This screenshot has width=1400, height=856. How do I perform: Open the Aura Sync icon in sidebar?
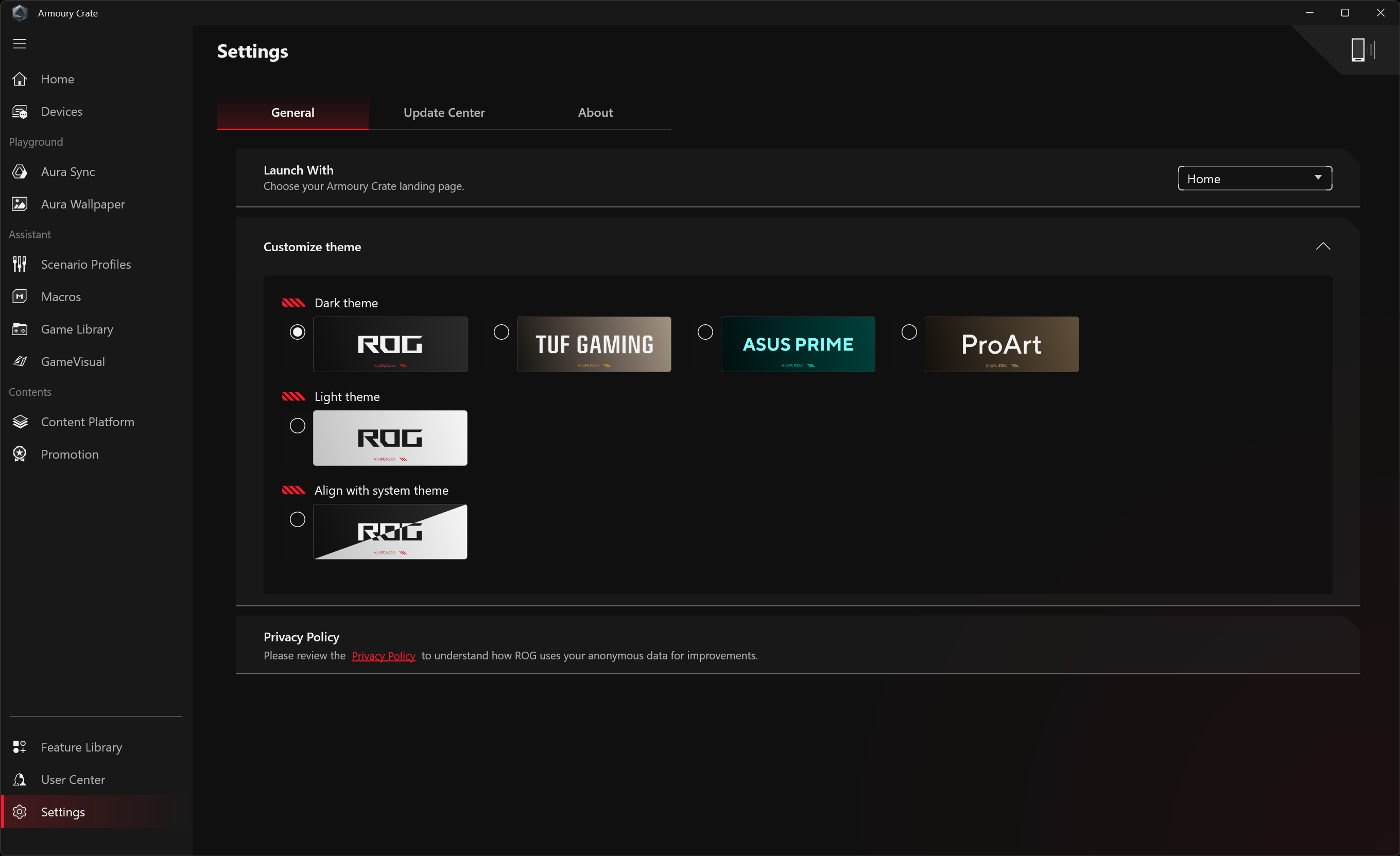20,171
